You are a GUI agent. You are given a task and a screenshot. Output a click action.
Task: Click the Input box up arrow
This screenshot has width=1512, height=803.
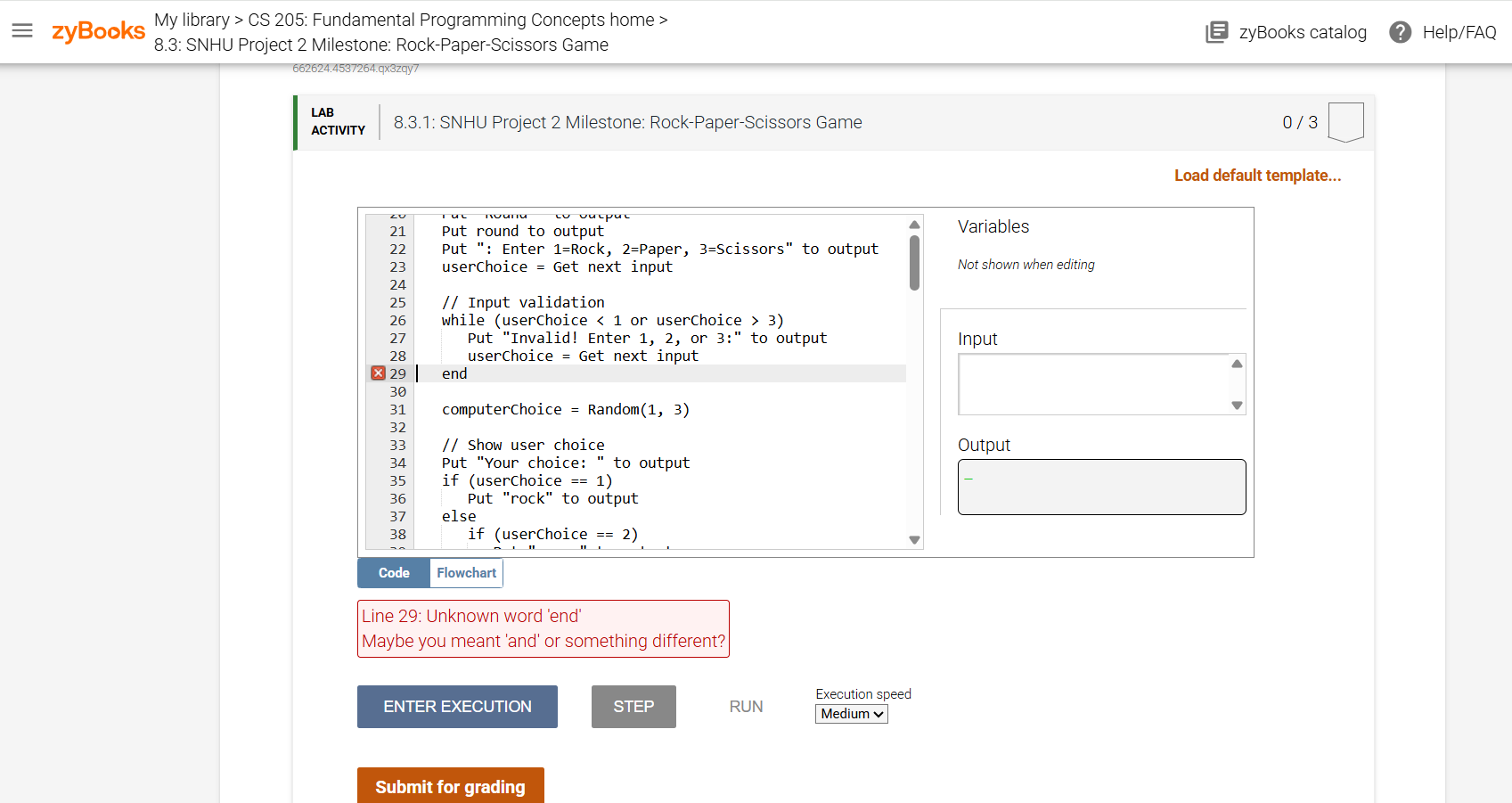pyautogui.click(x=1237, y=364)
